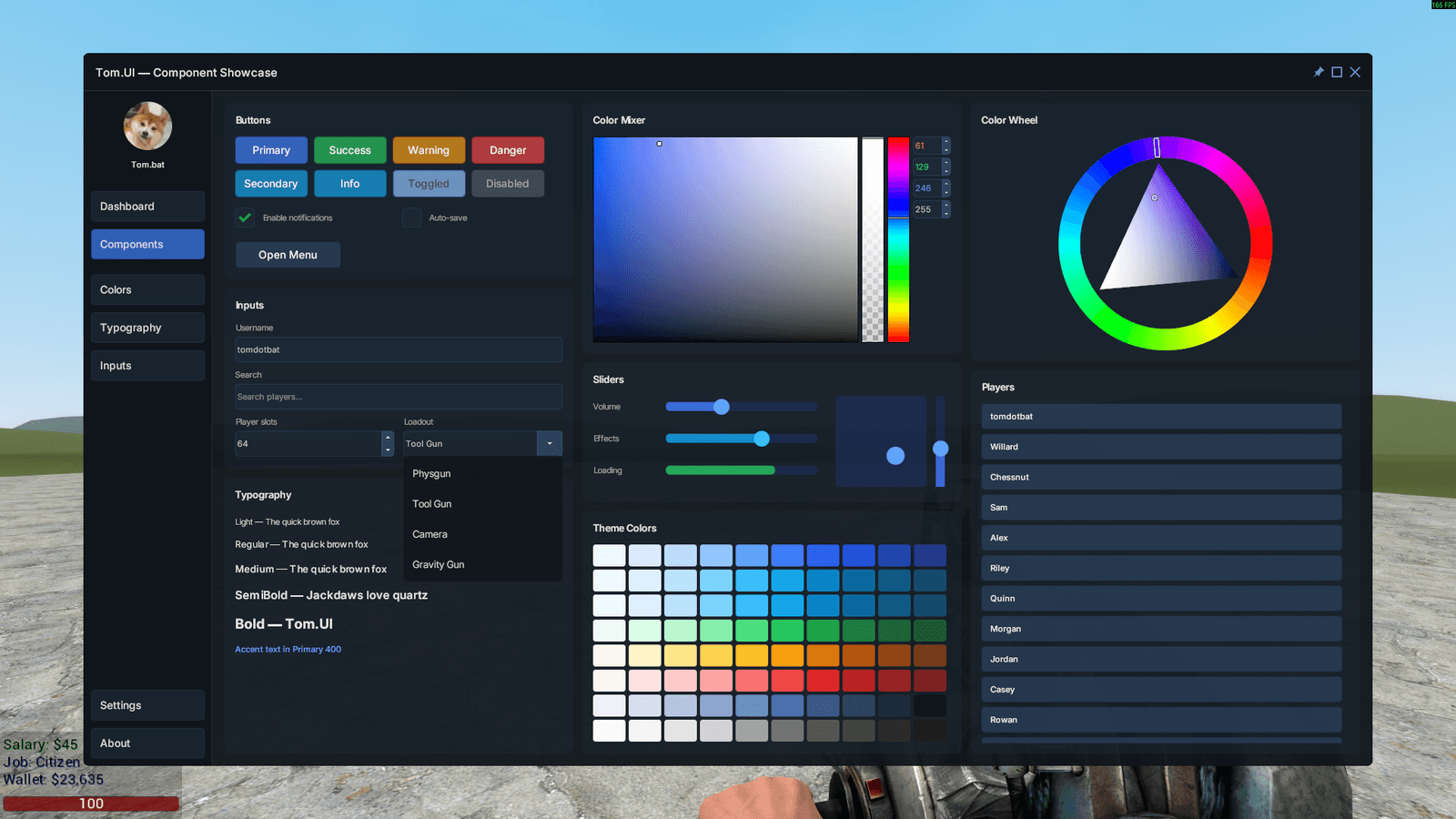Screen dimensions: 1456x819
Task: Uncheck Enable notifications checkbox
Action: (245, 217)
